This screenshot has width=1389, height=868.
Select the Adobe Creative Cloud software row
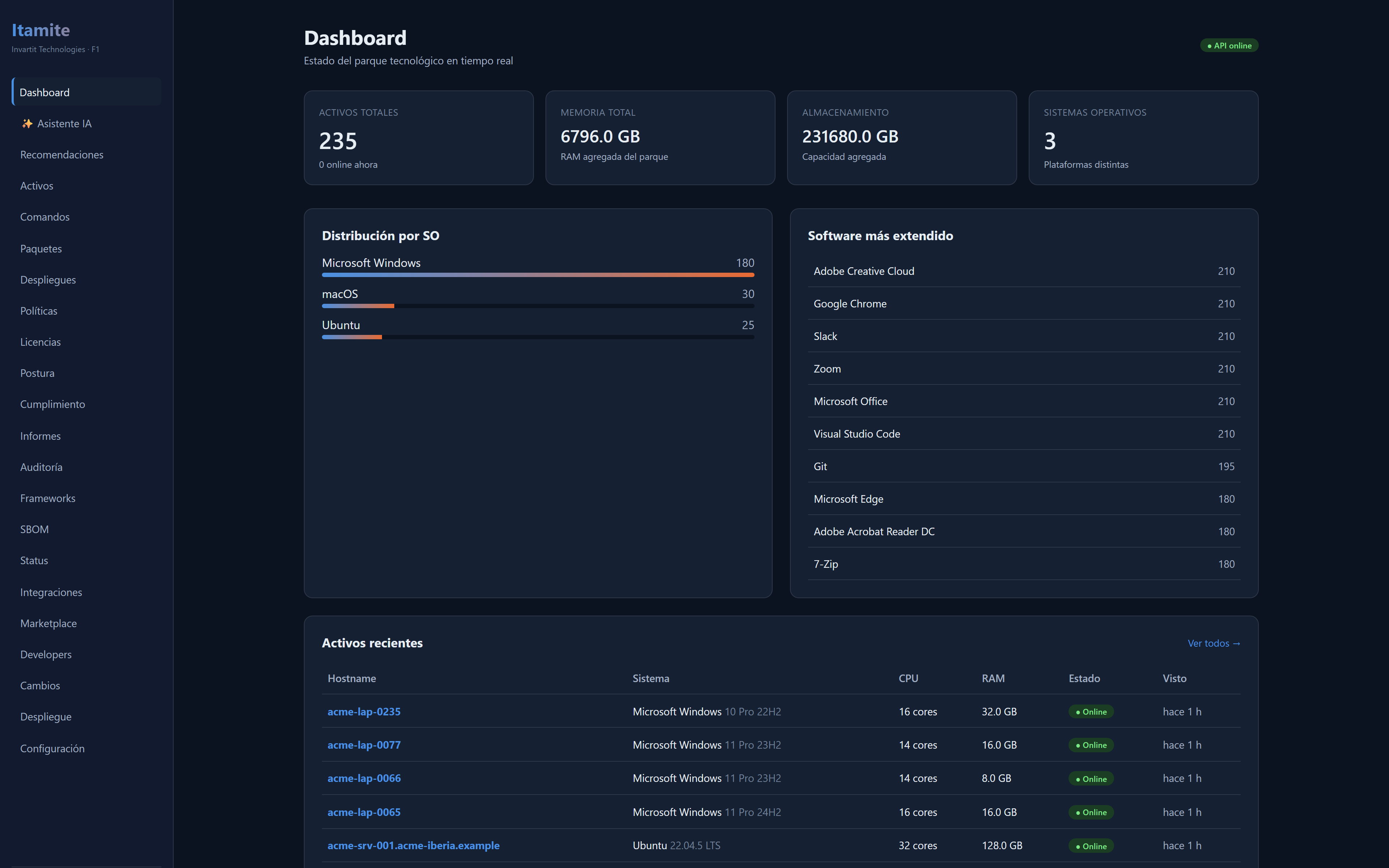click(1023, 271)
